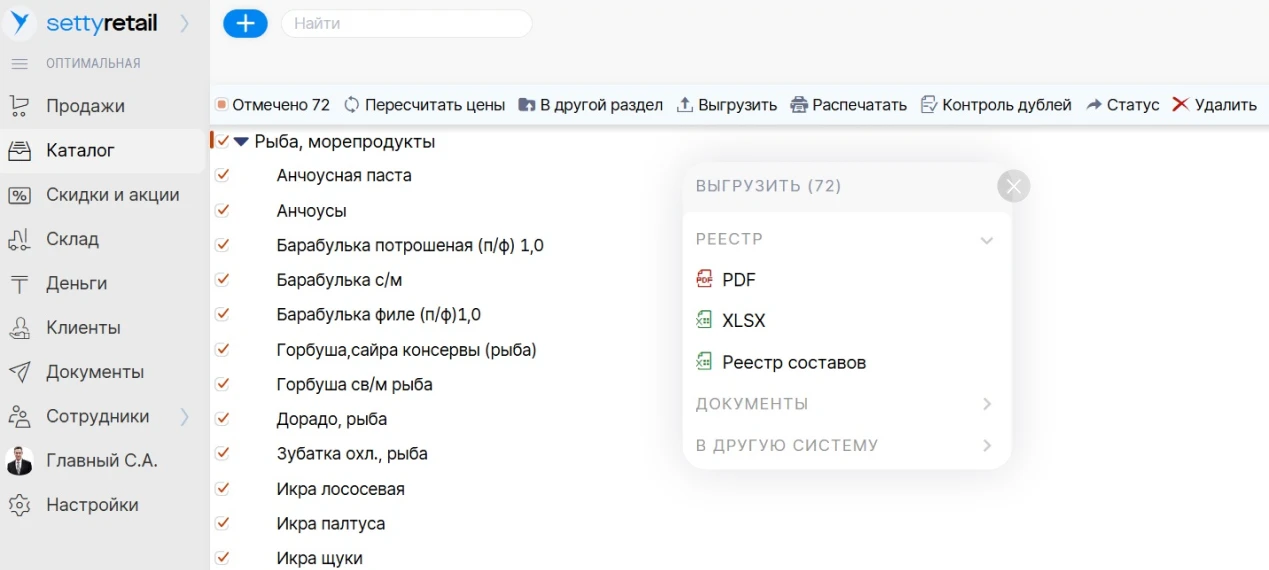
Task: Click the red Удалить cross icon
Action: (x=1181, y=104)
